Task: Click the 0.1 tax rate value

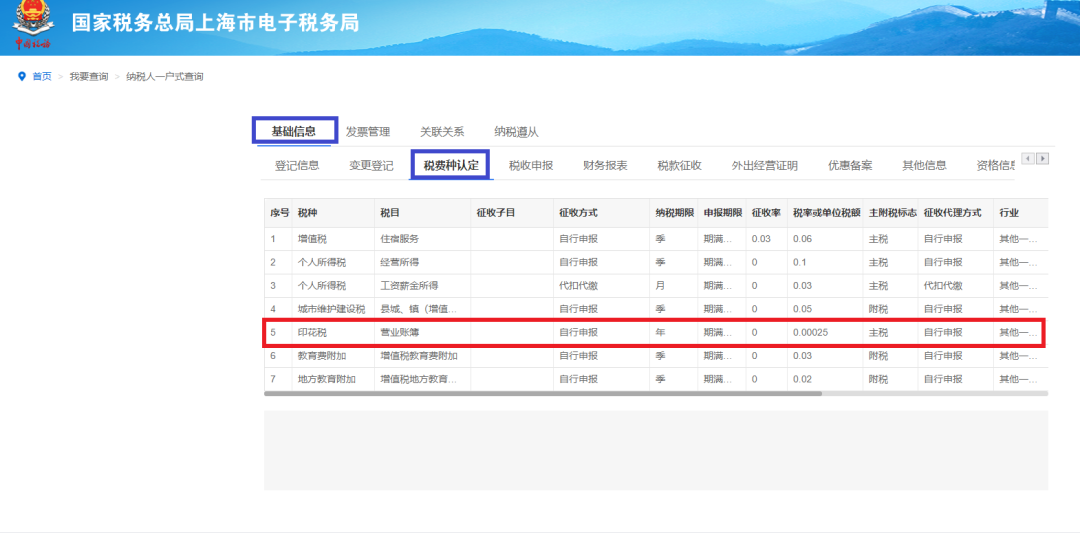Action: [x=799, y=262]
